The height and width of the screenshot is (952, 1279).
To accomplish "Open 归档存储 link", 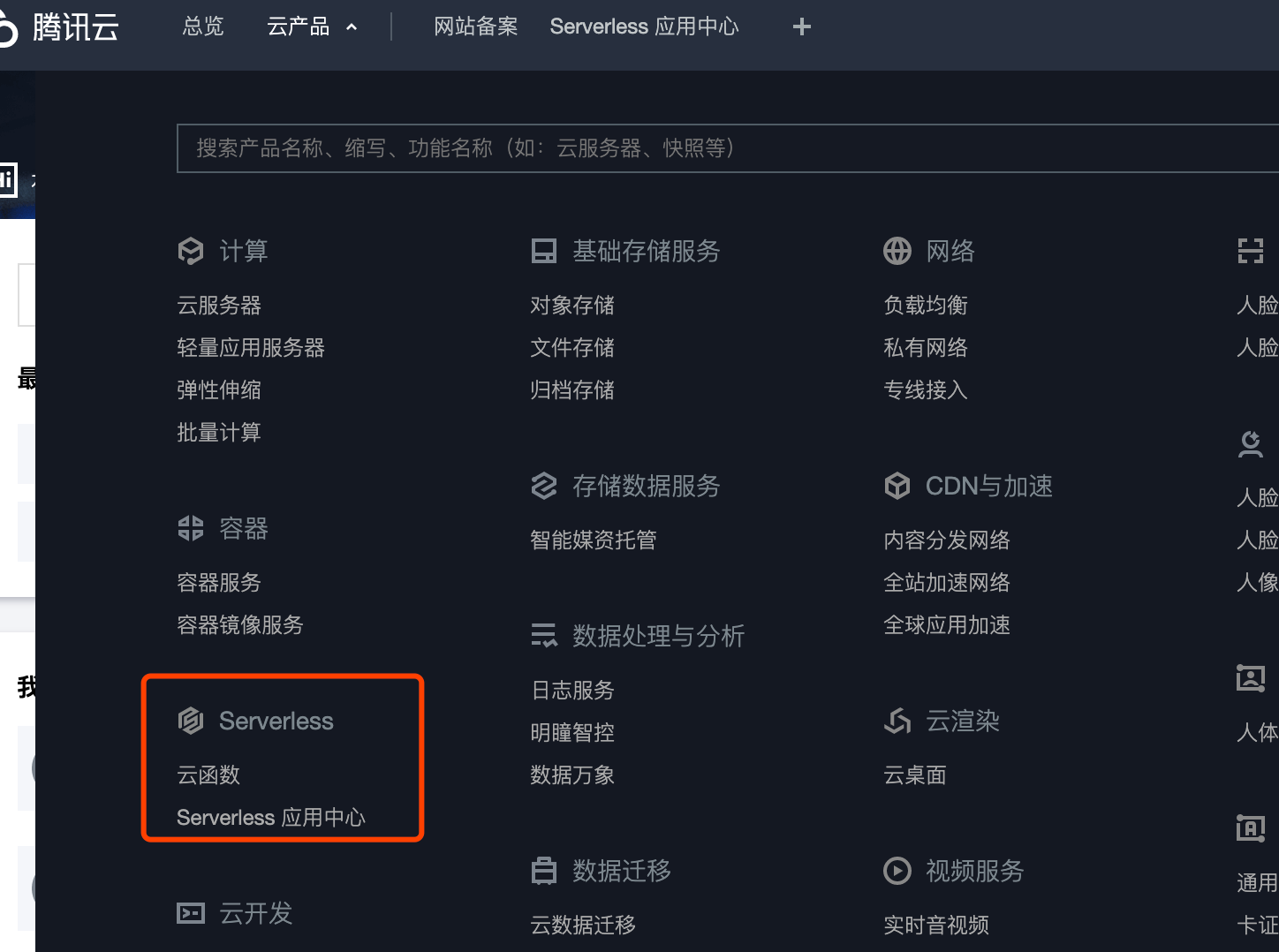I will pyautogui.click(x=572, y=390).
